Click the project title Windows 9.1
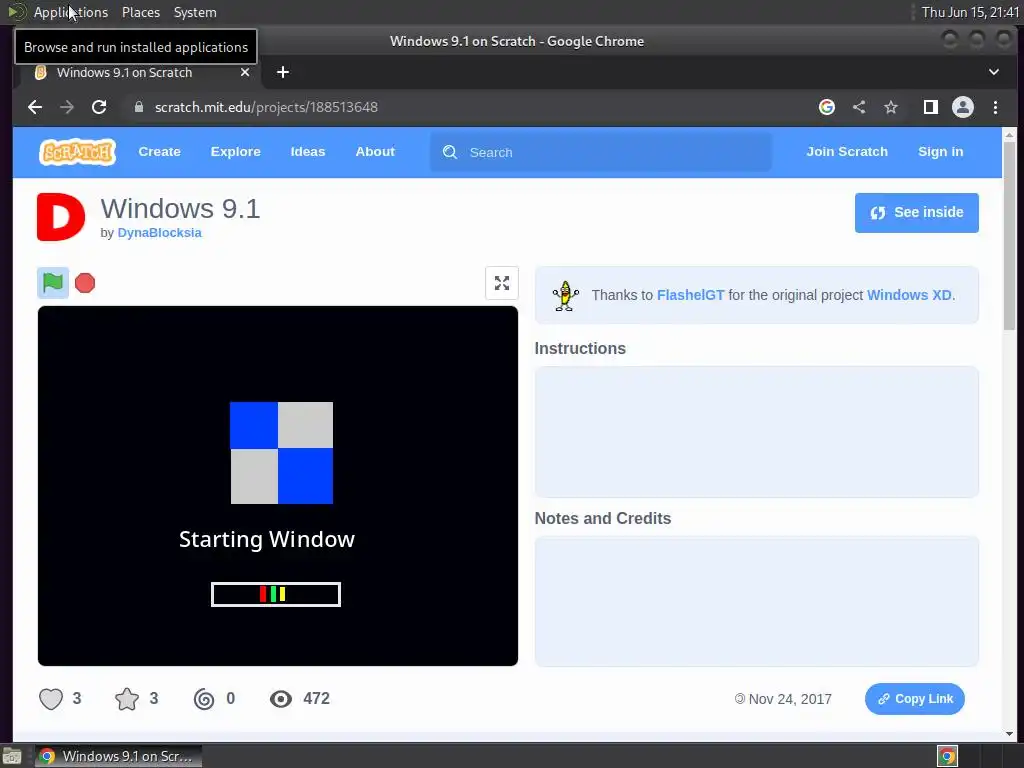 click(180, 208)
